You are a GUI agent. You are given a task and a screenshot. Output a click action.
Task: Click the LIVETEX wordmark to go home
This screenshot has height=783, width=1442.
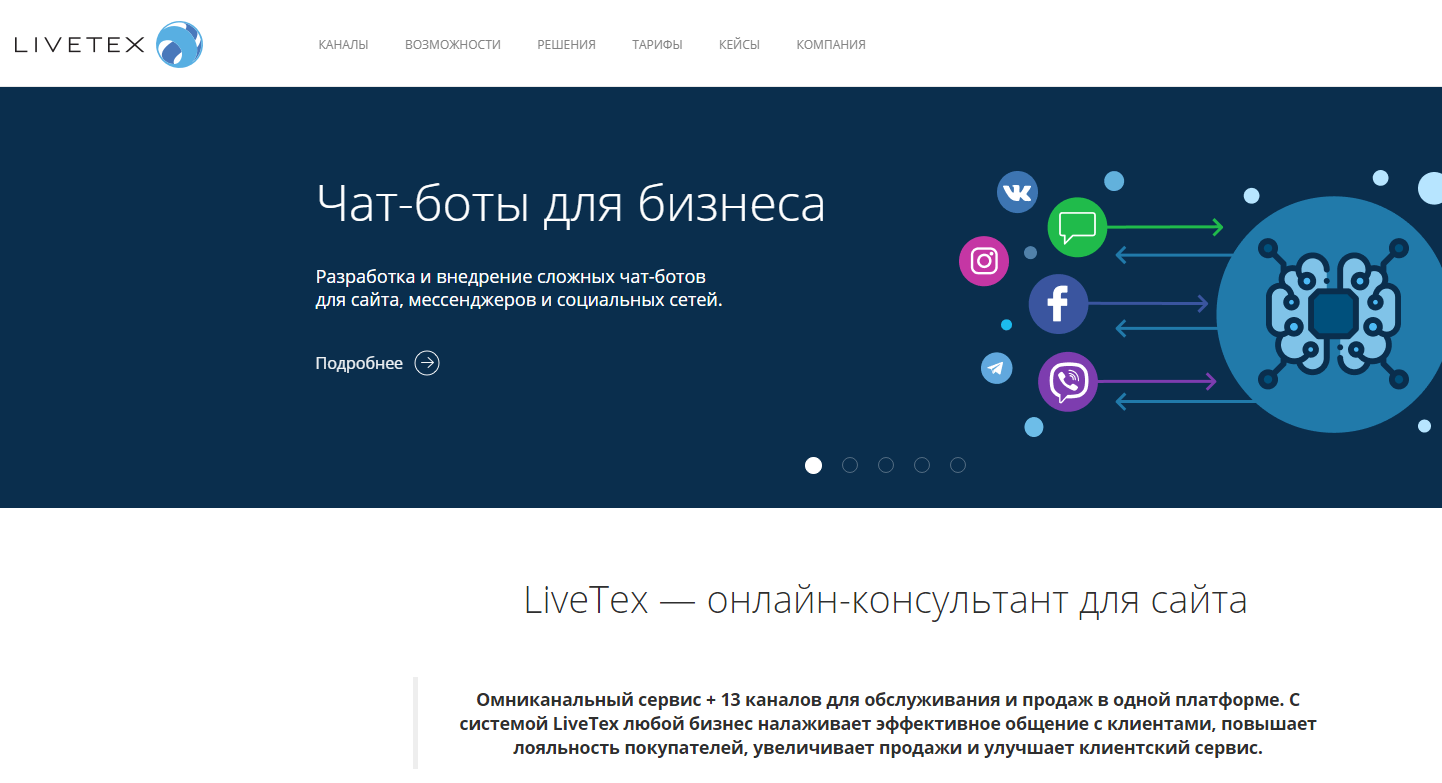click(80, 45)
